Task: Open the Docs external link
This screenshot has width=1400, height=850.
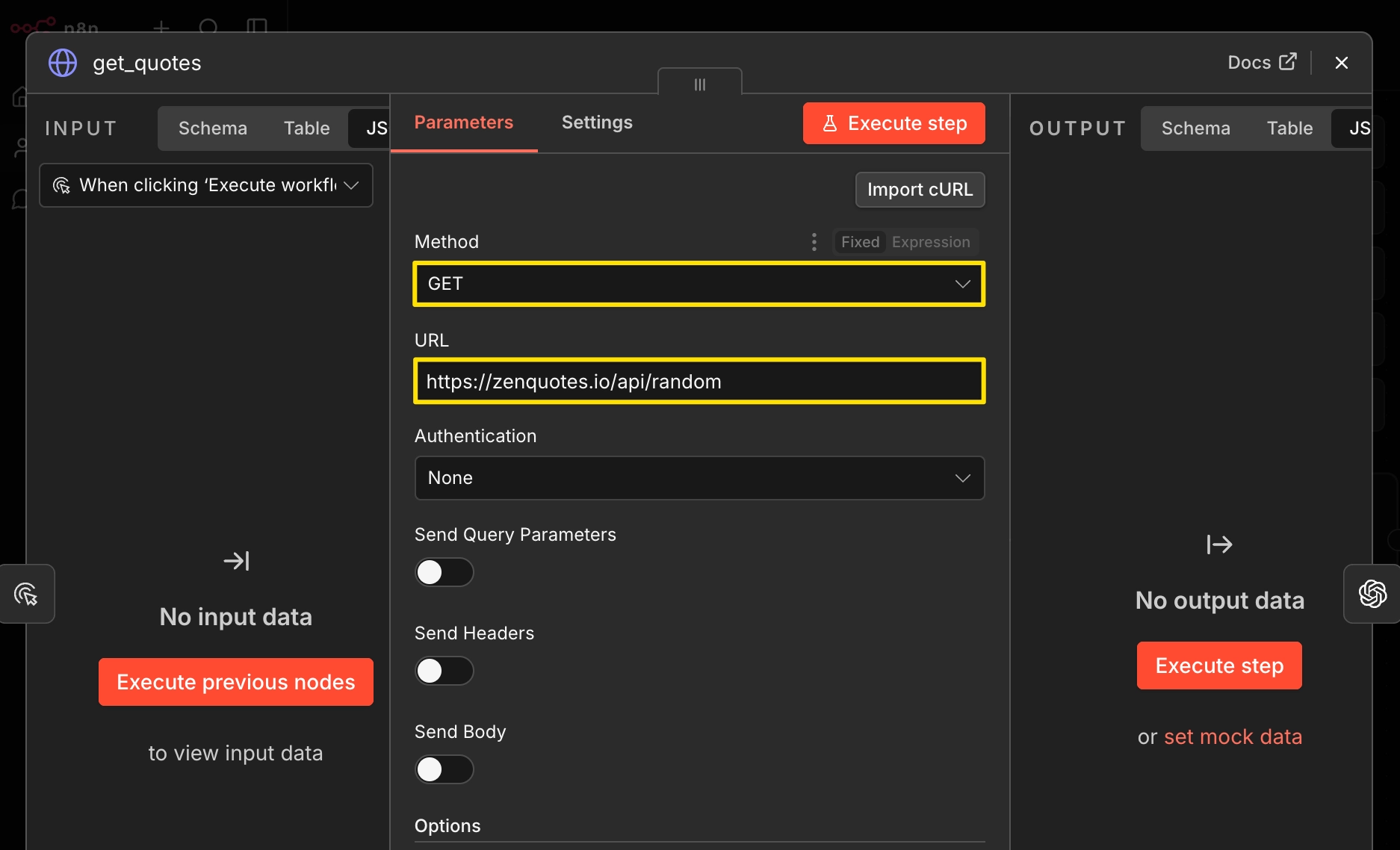Action: 1262,62
